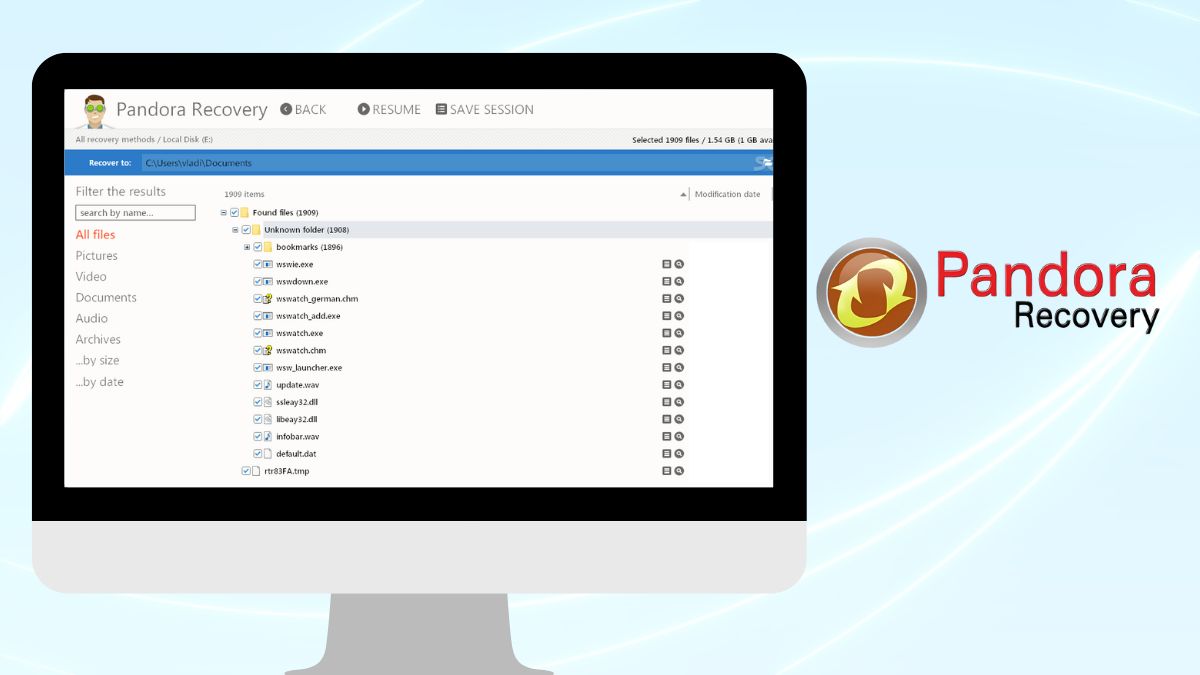
Task: Choose the ...by date filter
Action: click(x=100, y=382)
